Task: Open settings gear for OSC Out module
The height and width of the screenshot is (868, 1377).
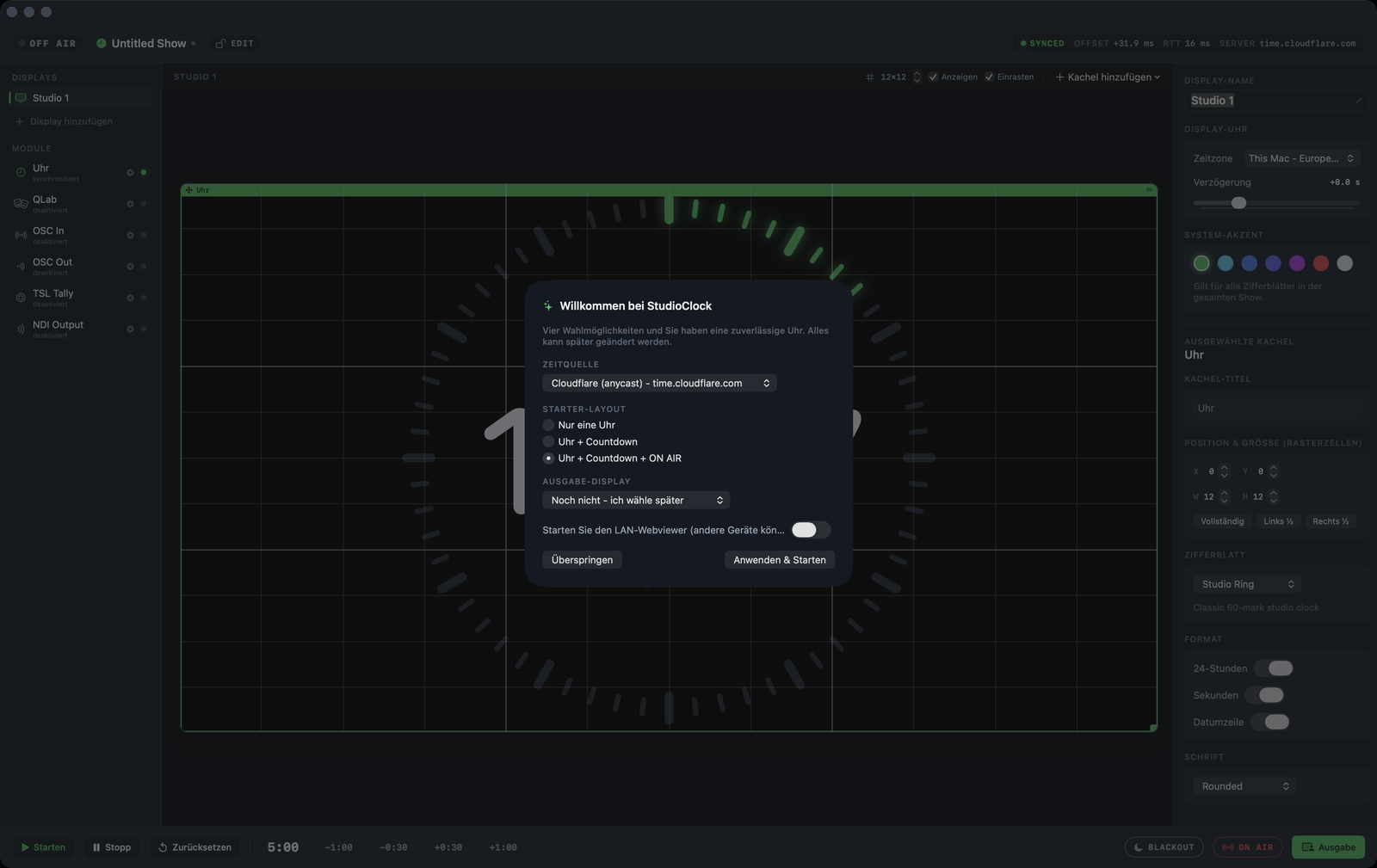Action: point(130,267)
